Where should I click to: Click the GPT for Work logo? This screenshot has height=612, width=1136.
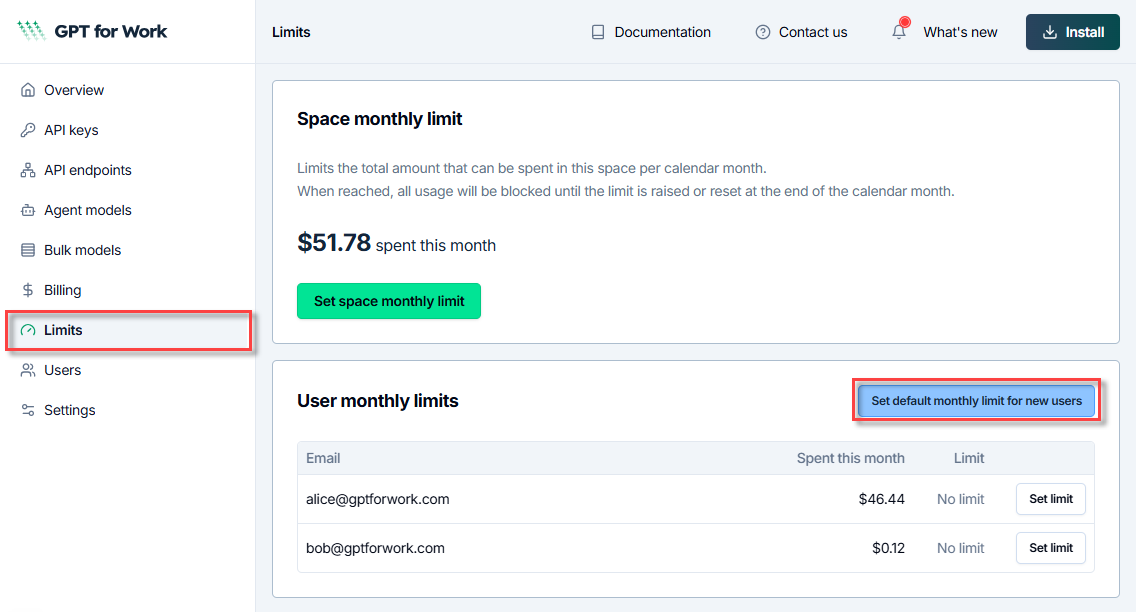[91, 31]
